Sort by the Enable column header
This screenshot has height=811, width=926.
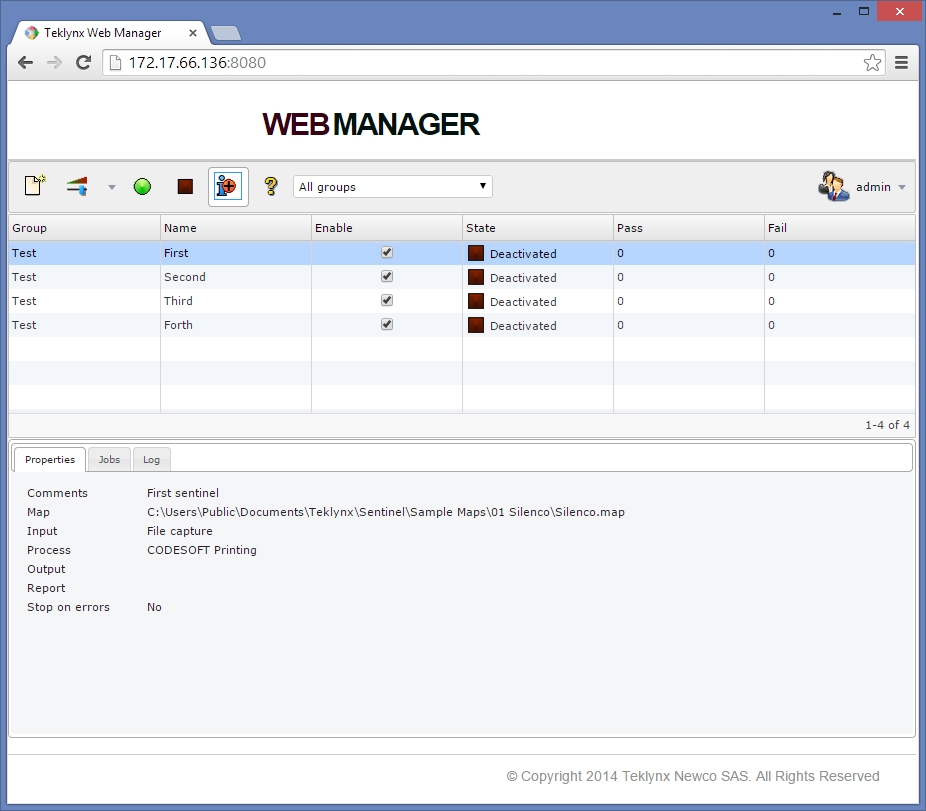tap(387, 228)
